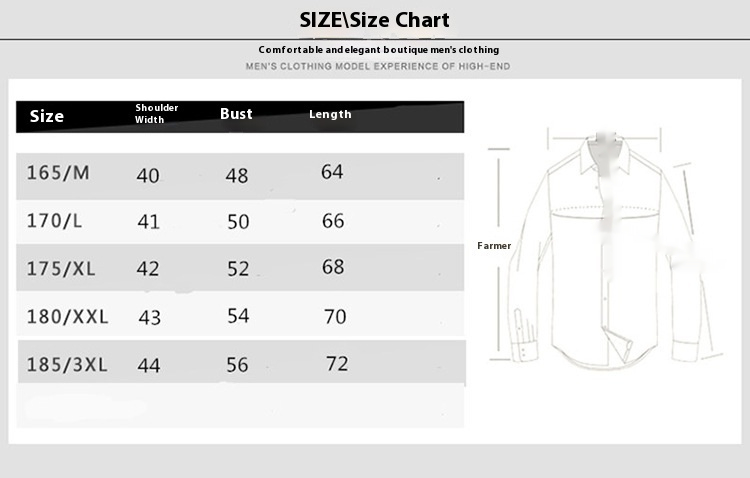Select the 185/3XL size row label

pos(67,365)
